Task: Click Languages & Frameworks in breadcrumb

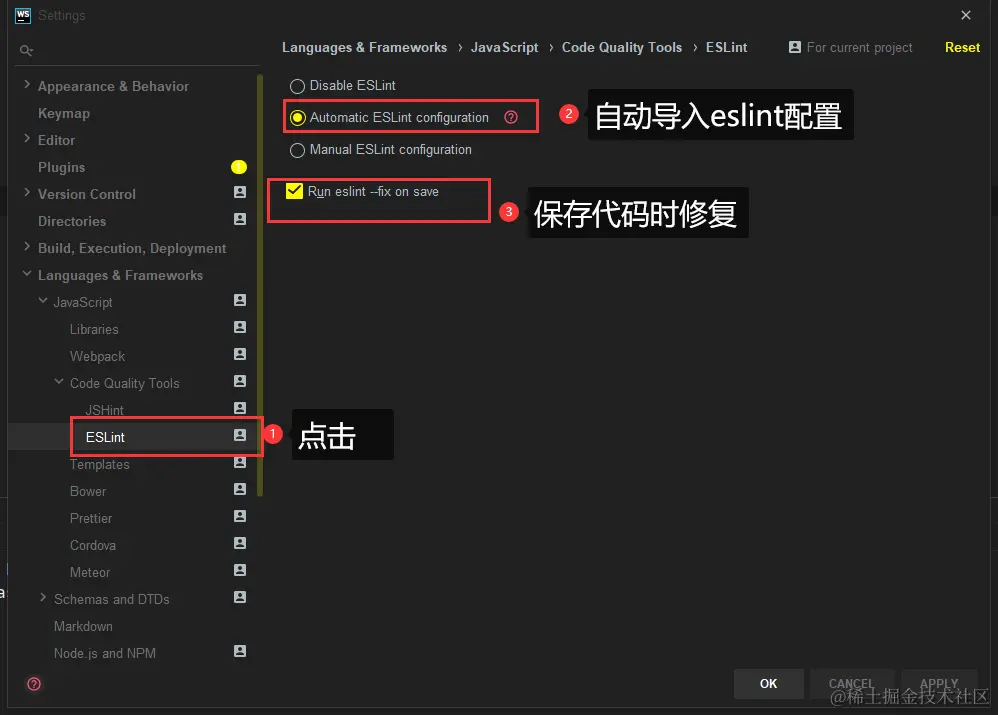Action: (x=365, y=47)
